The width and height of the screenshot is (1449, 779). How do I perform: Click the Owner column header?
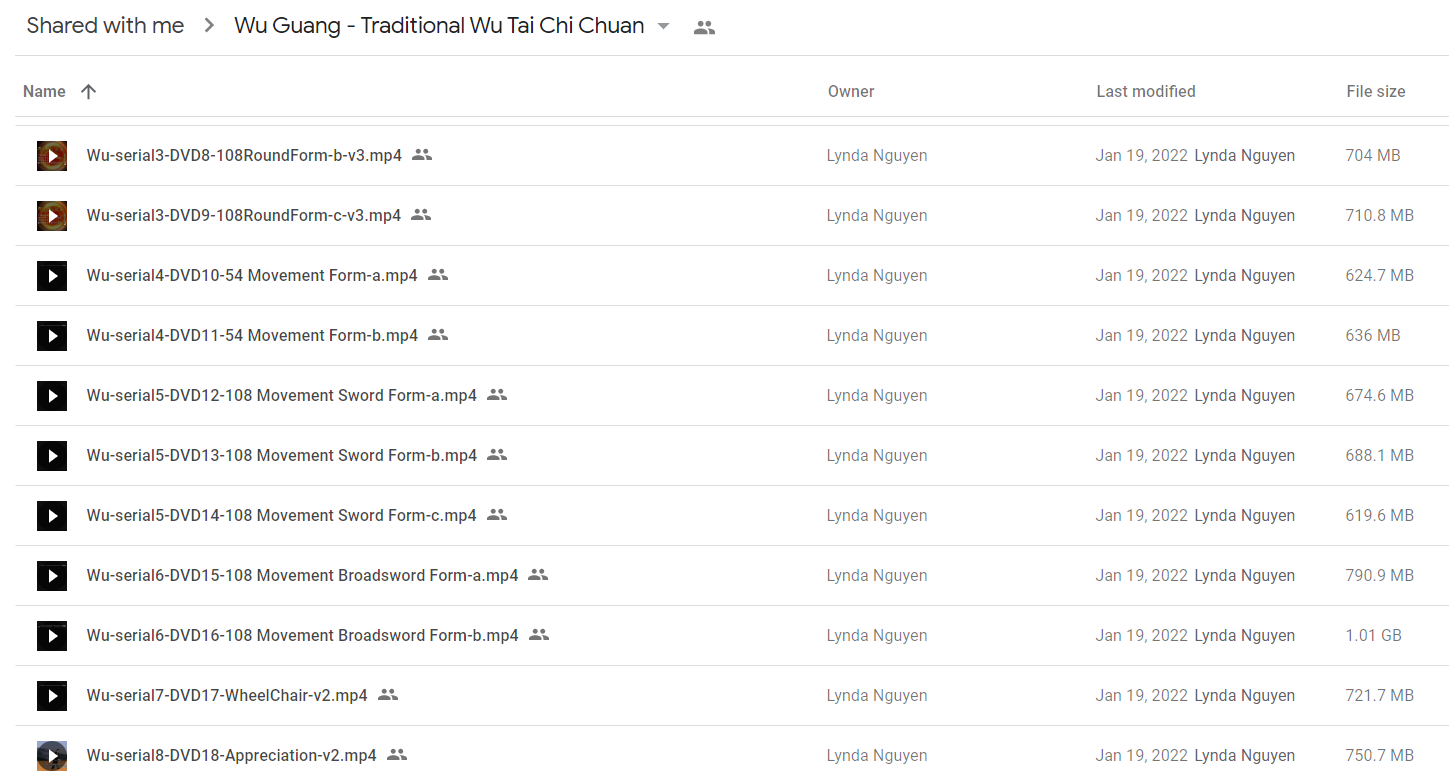click(851, 91)
